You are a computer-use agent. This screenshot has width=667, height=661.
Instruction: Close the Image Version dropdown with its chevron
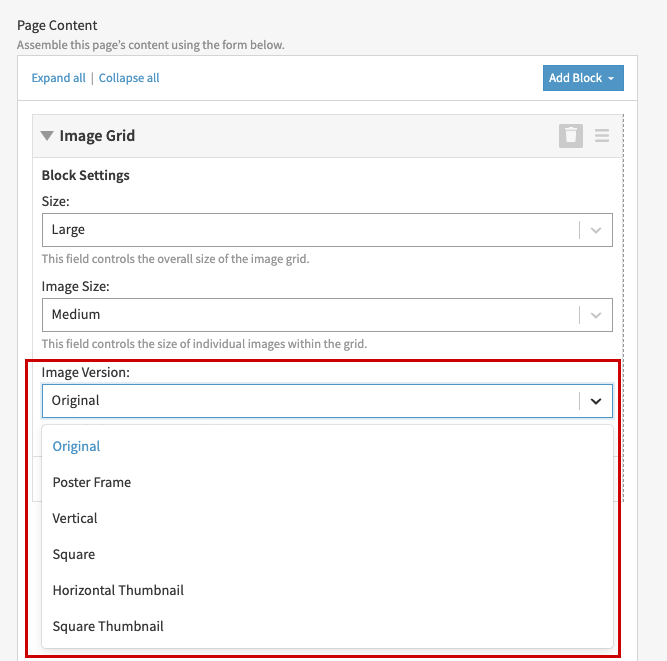596,401
